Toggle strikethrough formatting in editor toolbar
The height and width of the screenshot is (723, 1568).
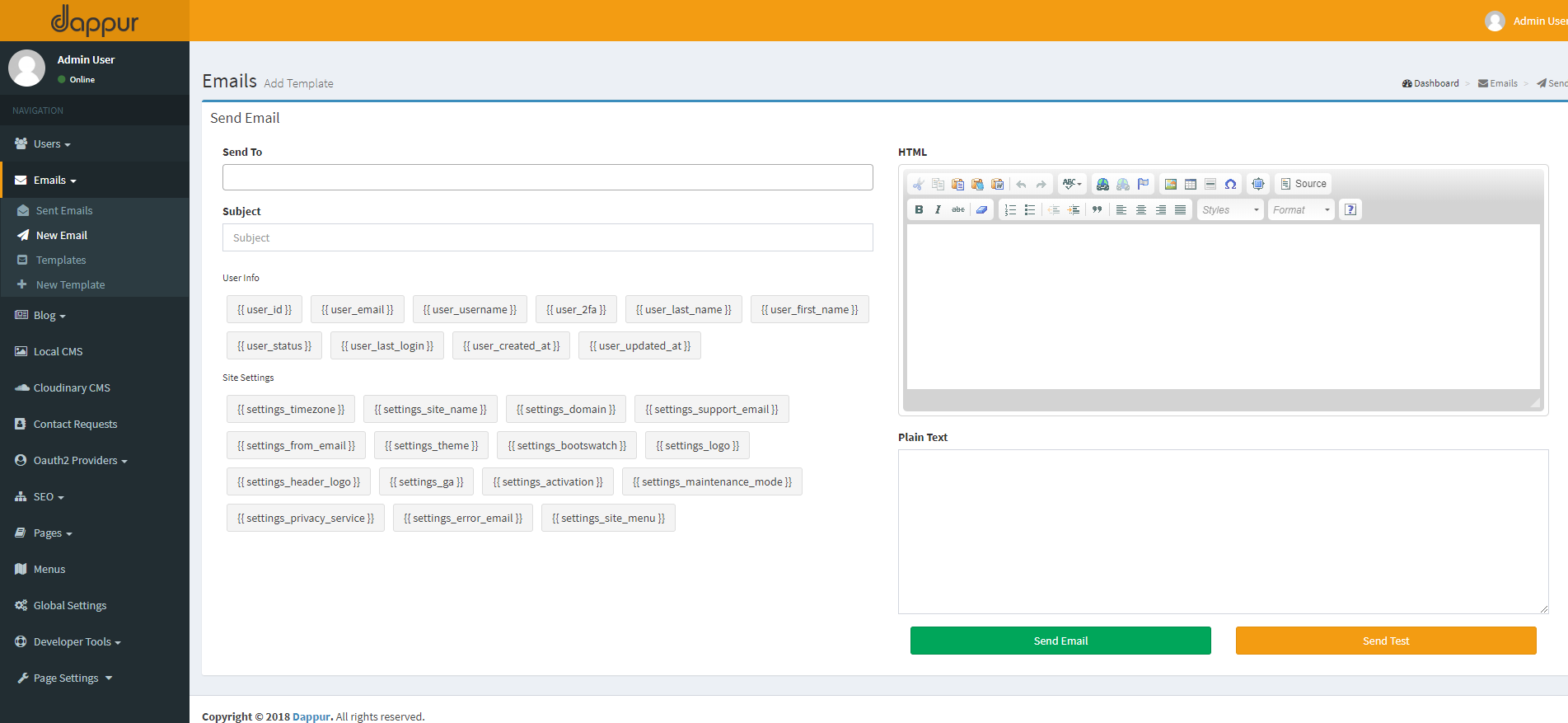pyautogui.click(x=957, y=209)
